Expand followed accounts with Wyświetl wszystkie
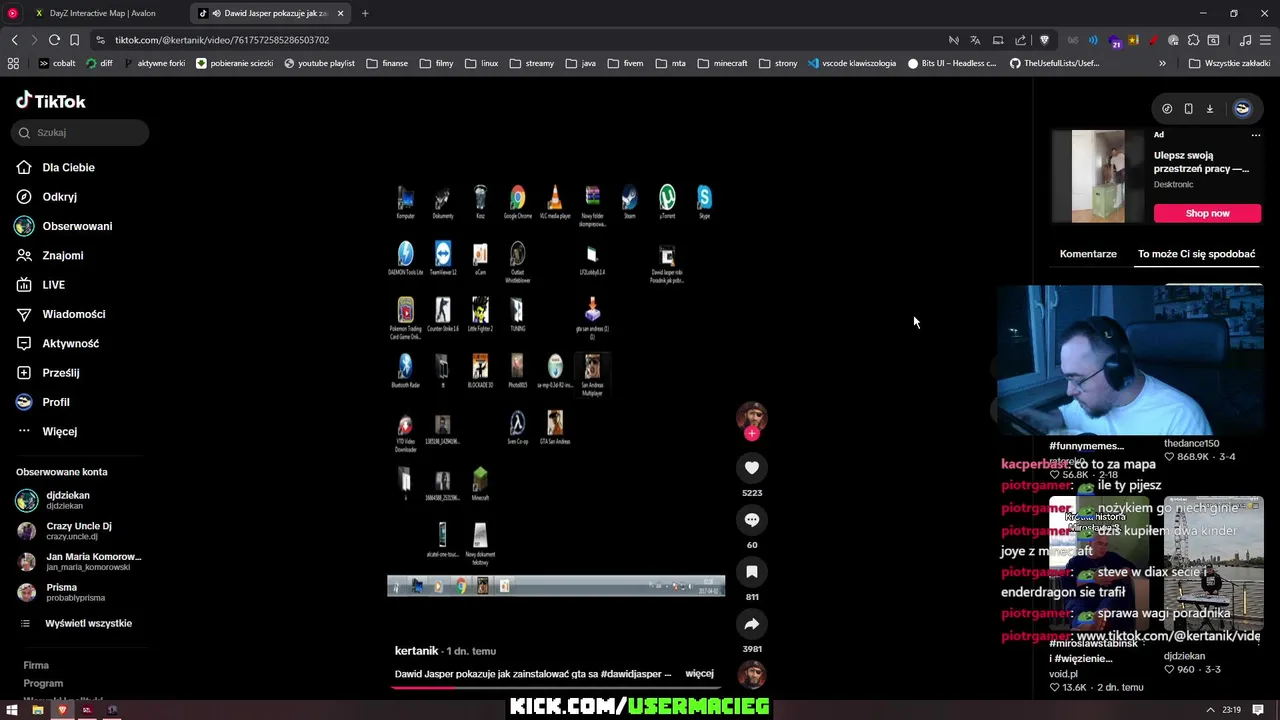Screen dimensions: 1280x720 [88, 623]
